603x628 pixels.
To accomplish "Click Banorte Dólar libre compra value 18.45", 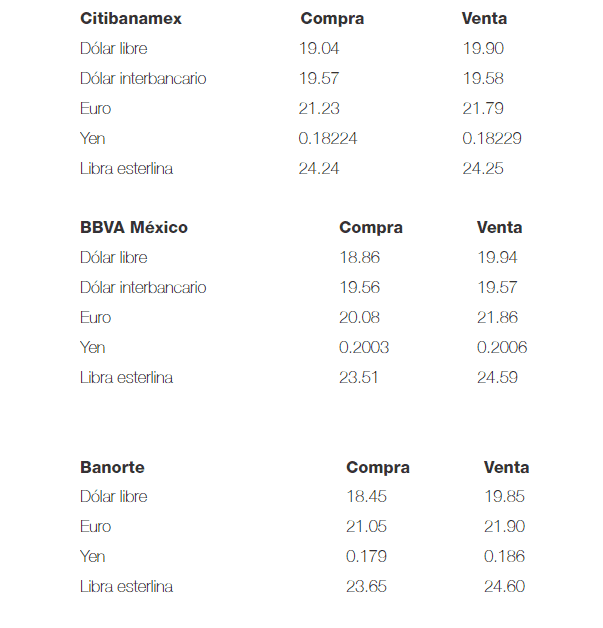I will (366, 496).
